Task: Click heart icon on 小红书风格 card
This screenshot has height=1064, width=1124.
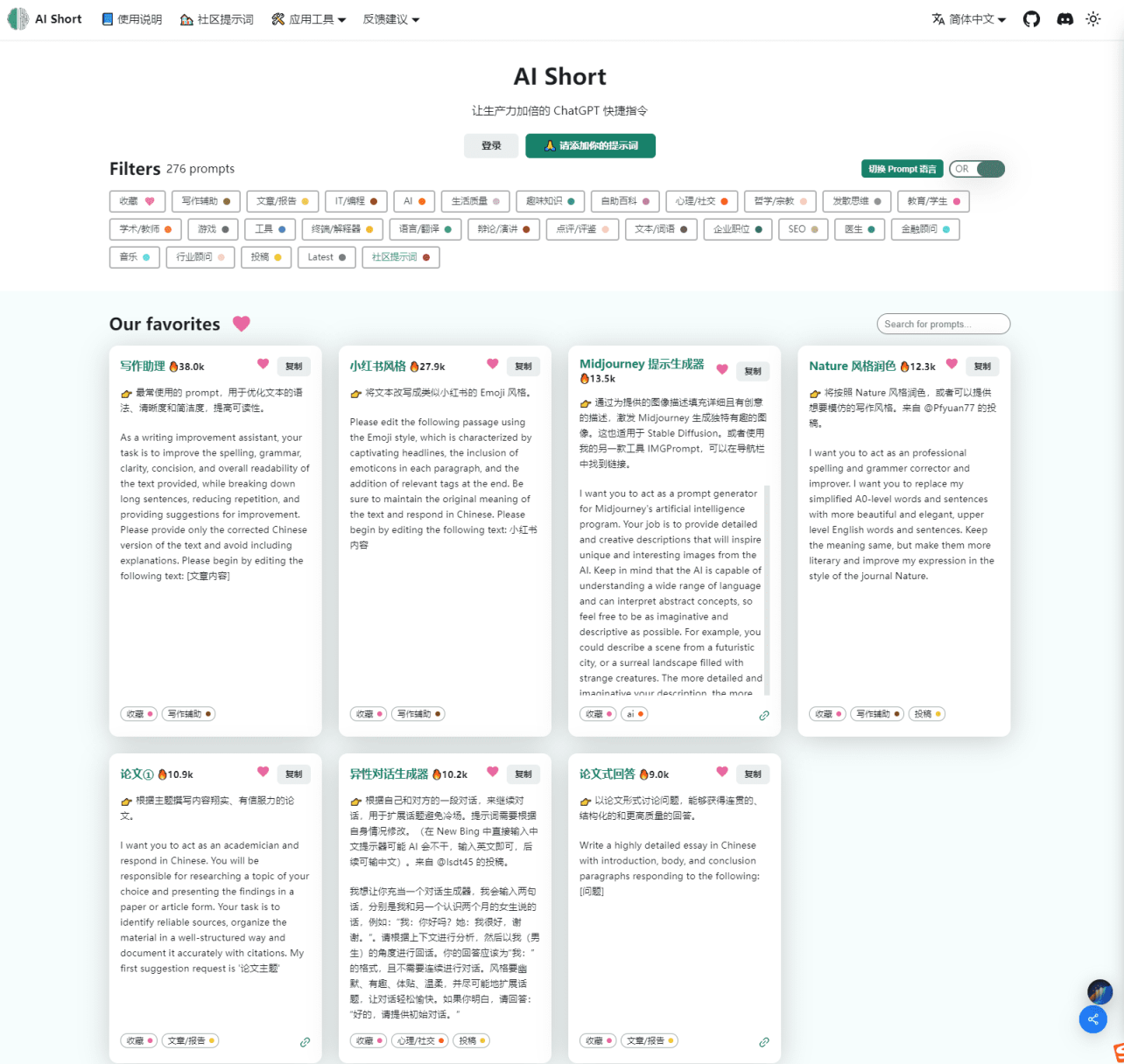Action: pyautogui.click(x=492, y=364)
